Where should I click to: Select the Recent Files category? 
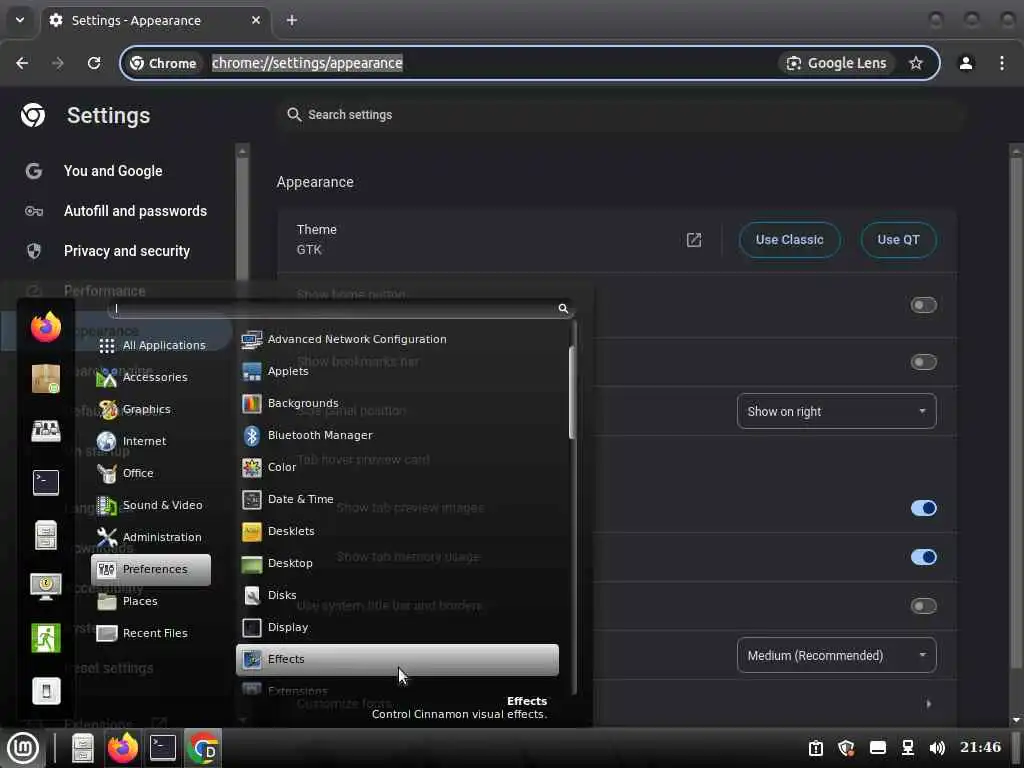(152, 633)
